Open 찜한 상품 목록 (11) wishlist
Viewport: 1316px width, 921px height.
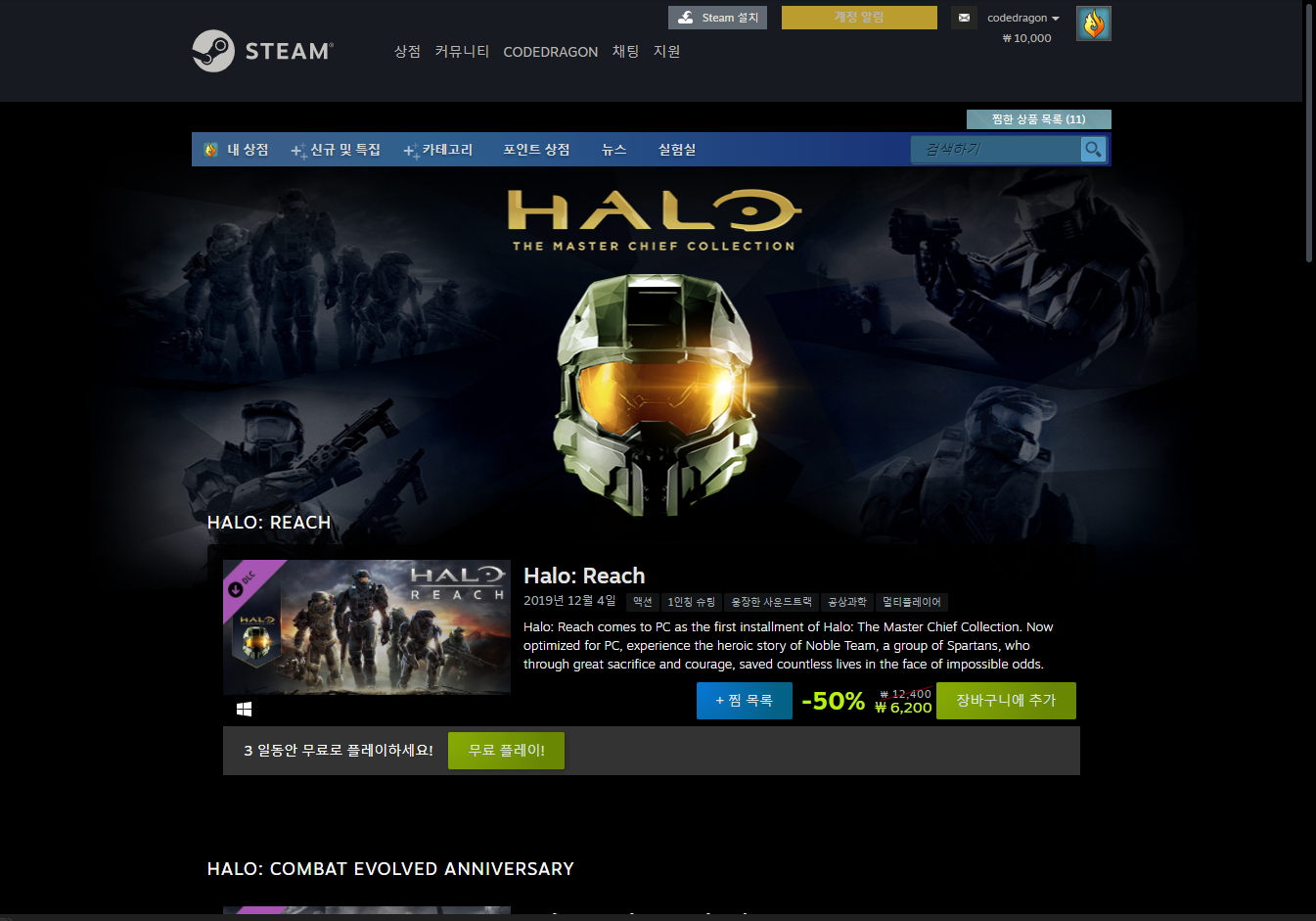(x=1039, y=119)
